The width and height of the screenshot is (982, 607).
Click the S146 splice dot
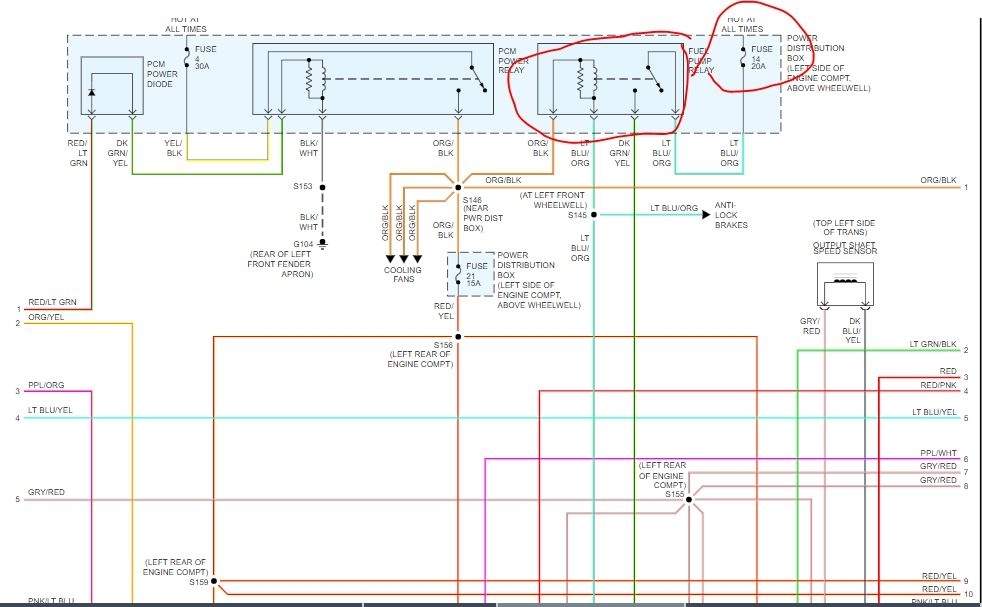click(458, 187)
